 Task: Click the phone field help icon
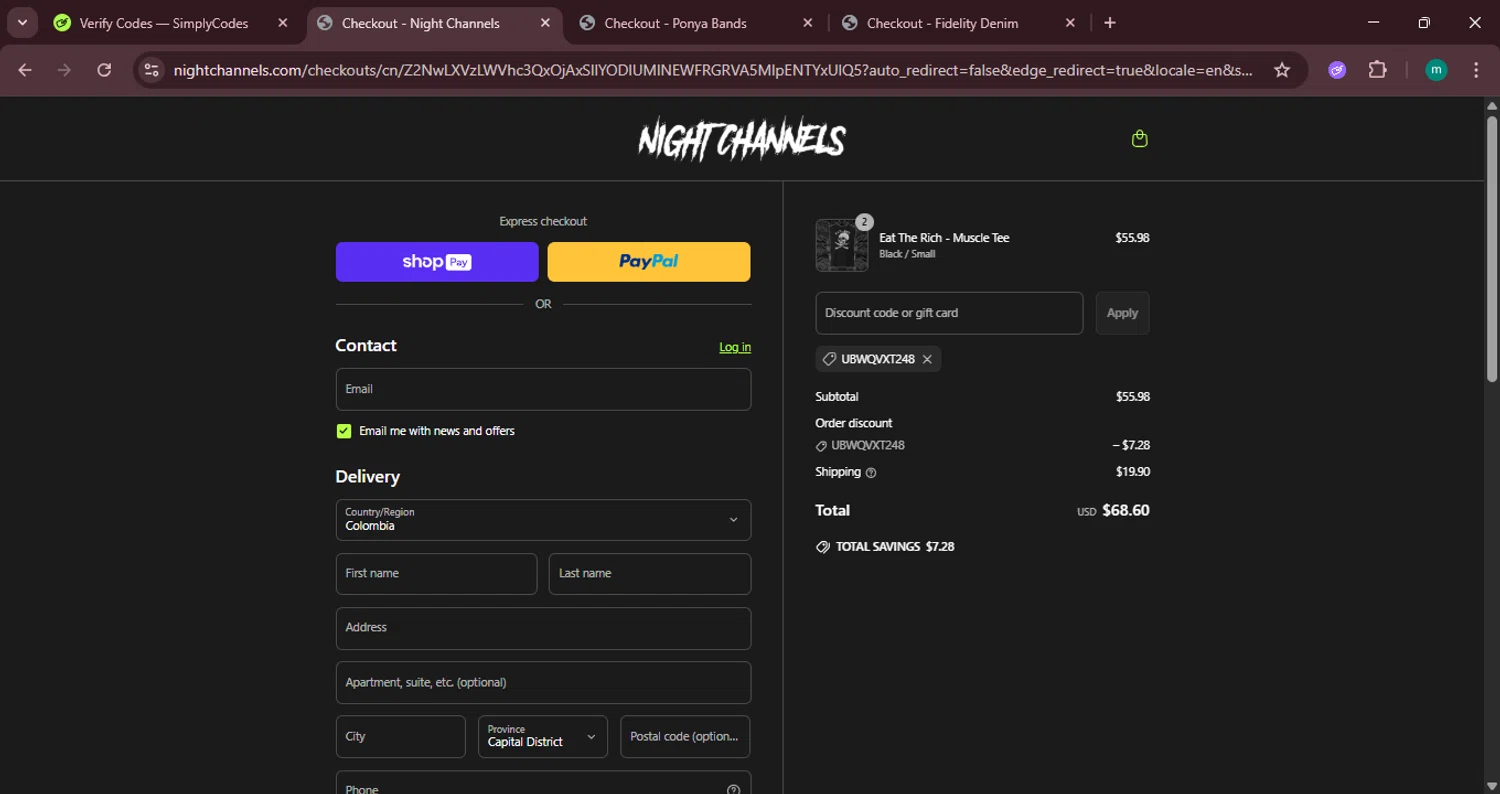(733, 788)
